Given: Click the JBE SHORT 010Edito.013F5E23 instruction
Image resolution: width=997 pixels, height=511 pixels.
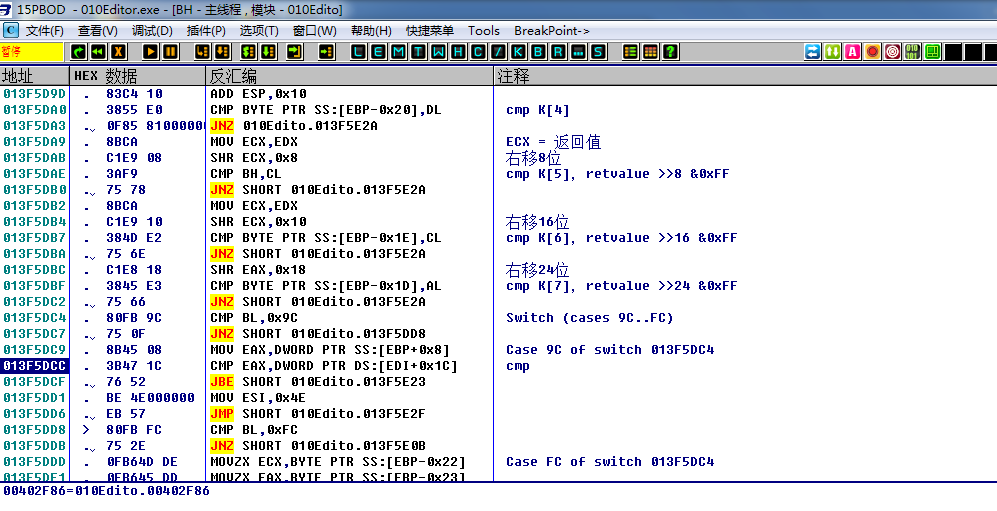Looking at the screenshot, I should coord(318,382).
